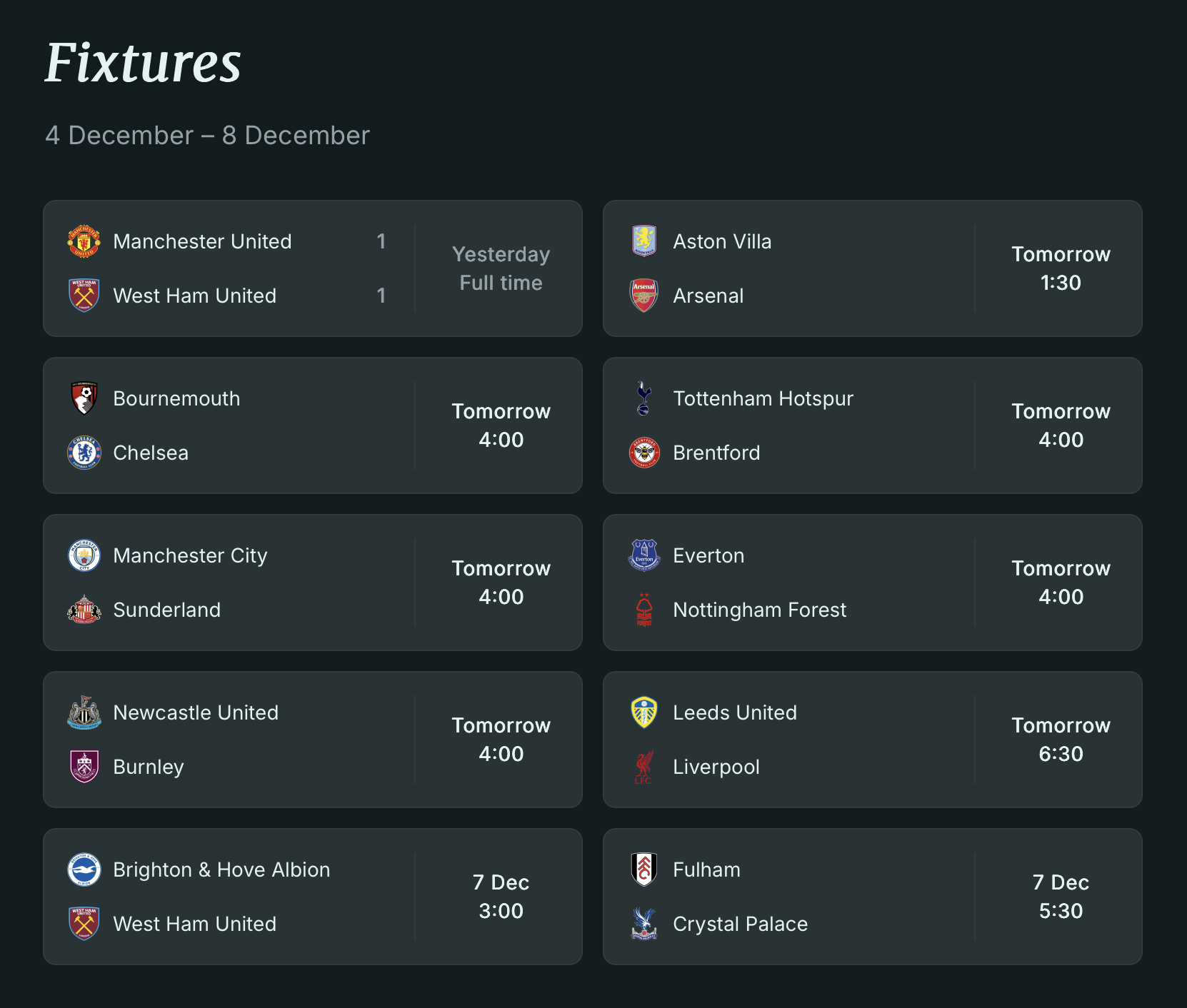Click the Newcastle United crest icon

click(84, 712)
